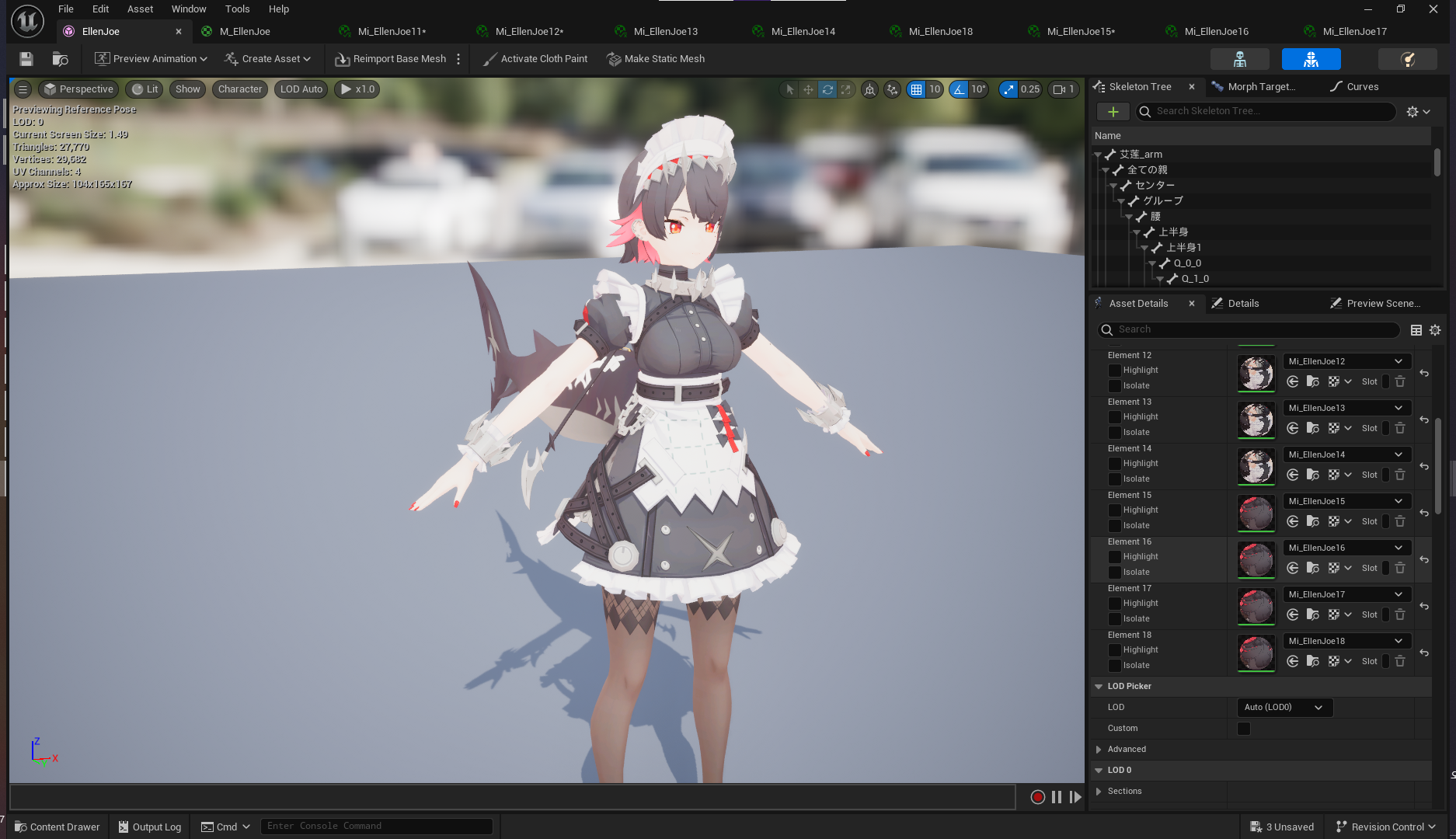Open viewport hamburger options menu

(23, 89)
